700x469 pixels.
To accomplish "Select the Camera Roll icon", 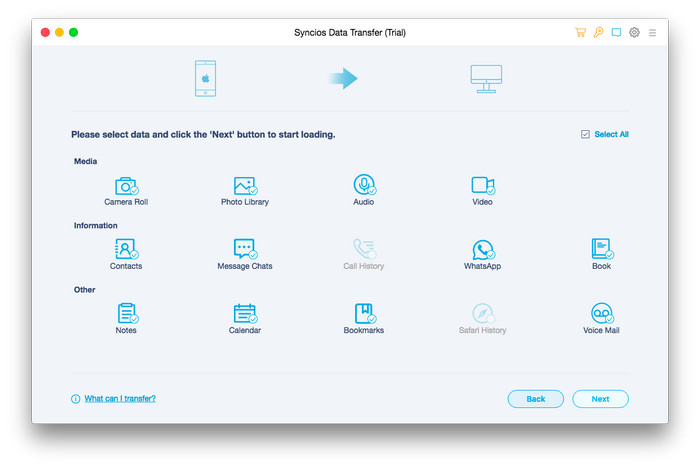I will pos(126,186).
